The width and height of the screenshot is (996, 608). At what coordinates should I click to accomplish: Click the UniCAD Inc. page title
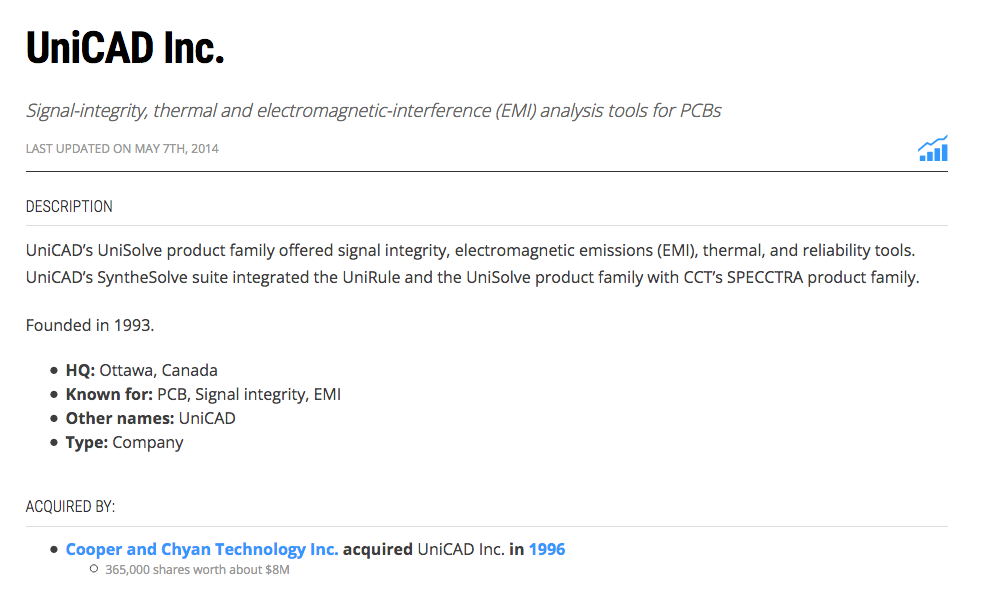125,47
